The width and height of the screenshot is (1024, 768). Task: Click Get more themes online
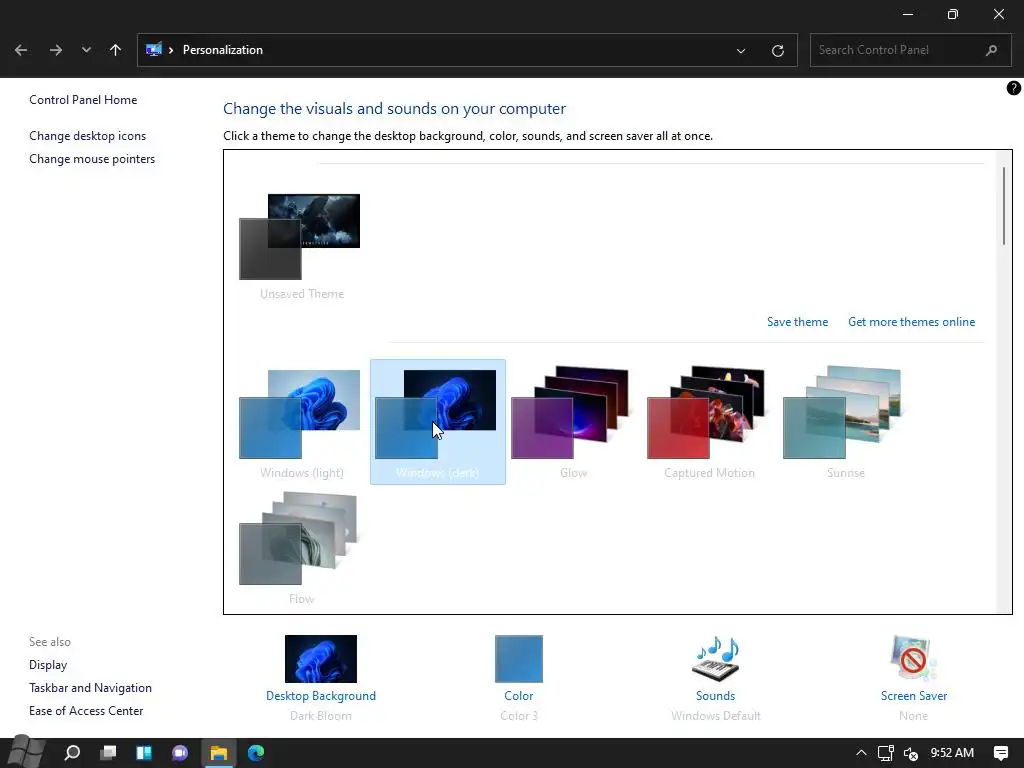(x=911, y=322)
